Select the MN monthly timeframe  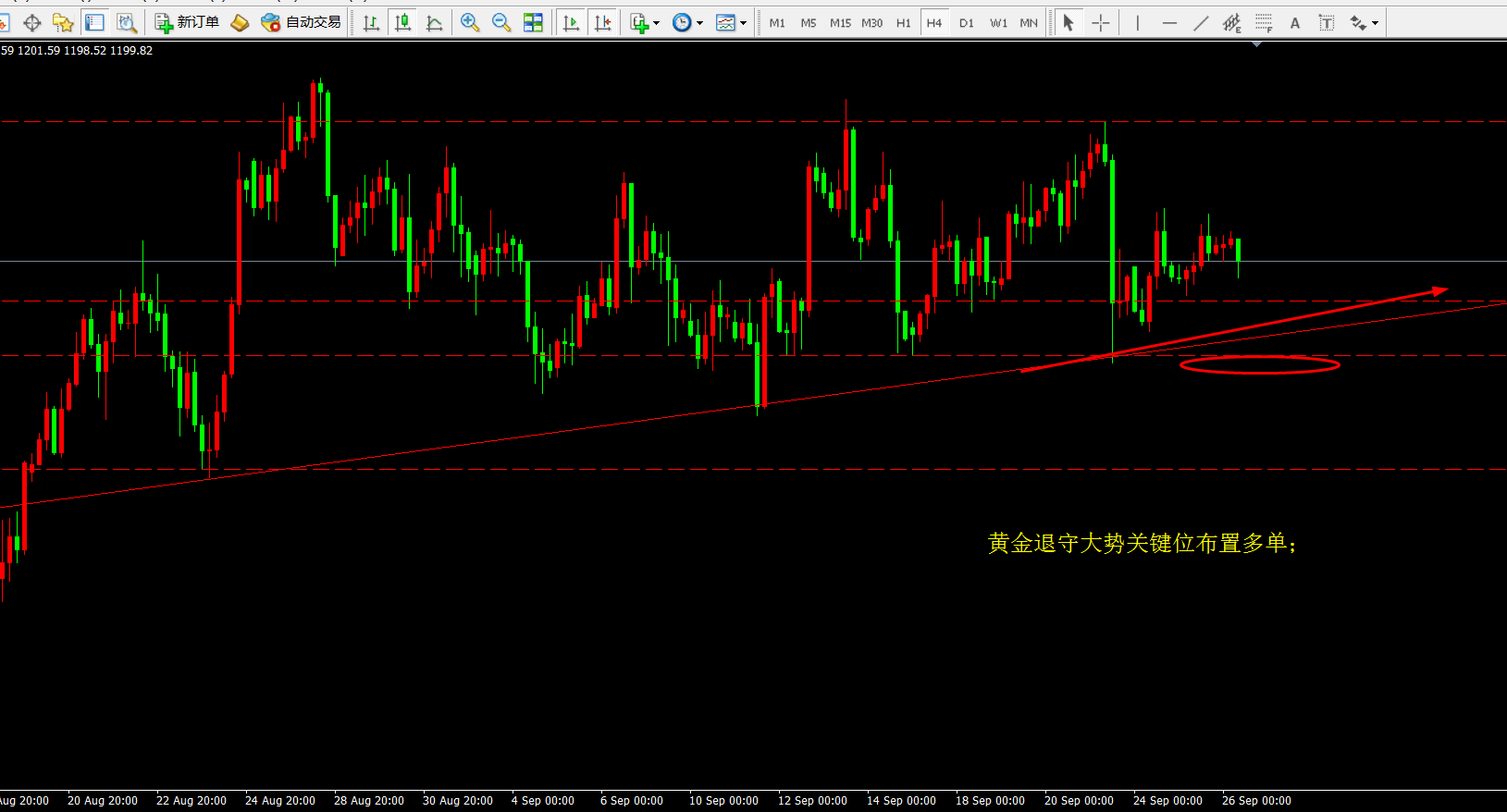click(x=1029, y=23)
